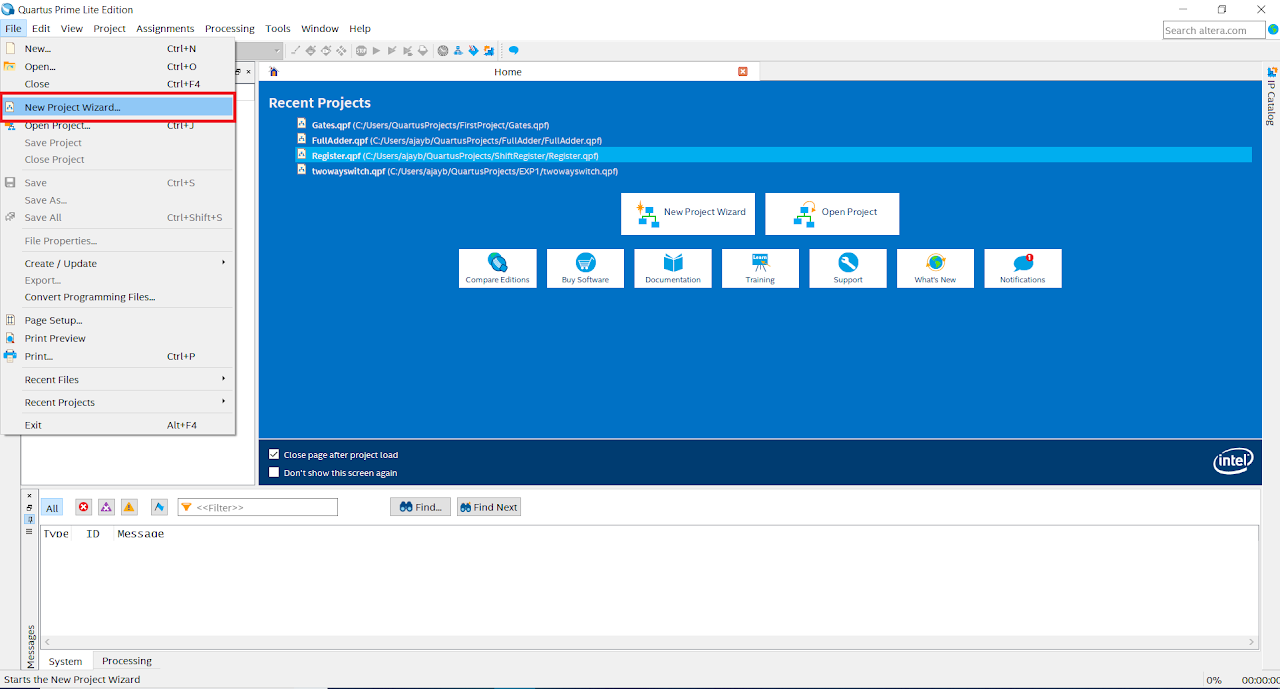Click the Buy Software cart tile
This screenshot has height=689, width=1280.
585,268
